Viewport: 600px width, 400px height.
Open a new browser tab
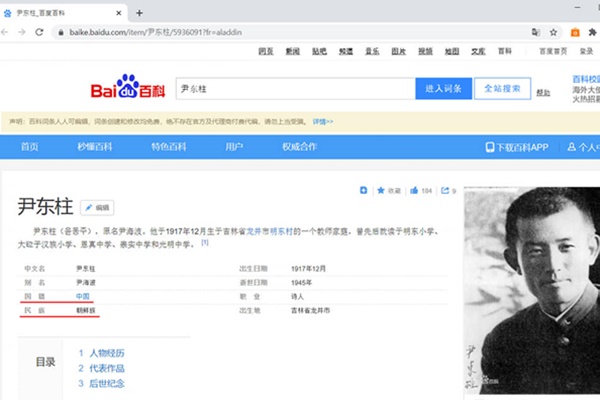tap(139, 13)
